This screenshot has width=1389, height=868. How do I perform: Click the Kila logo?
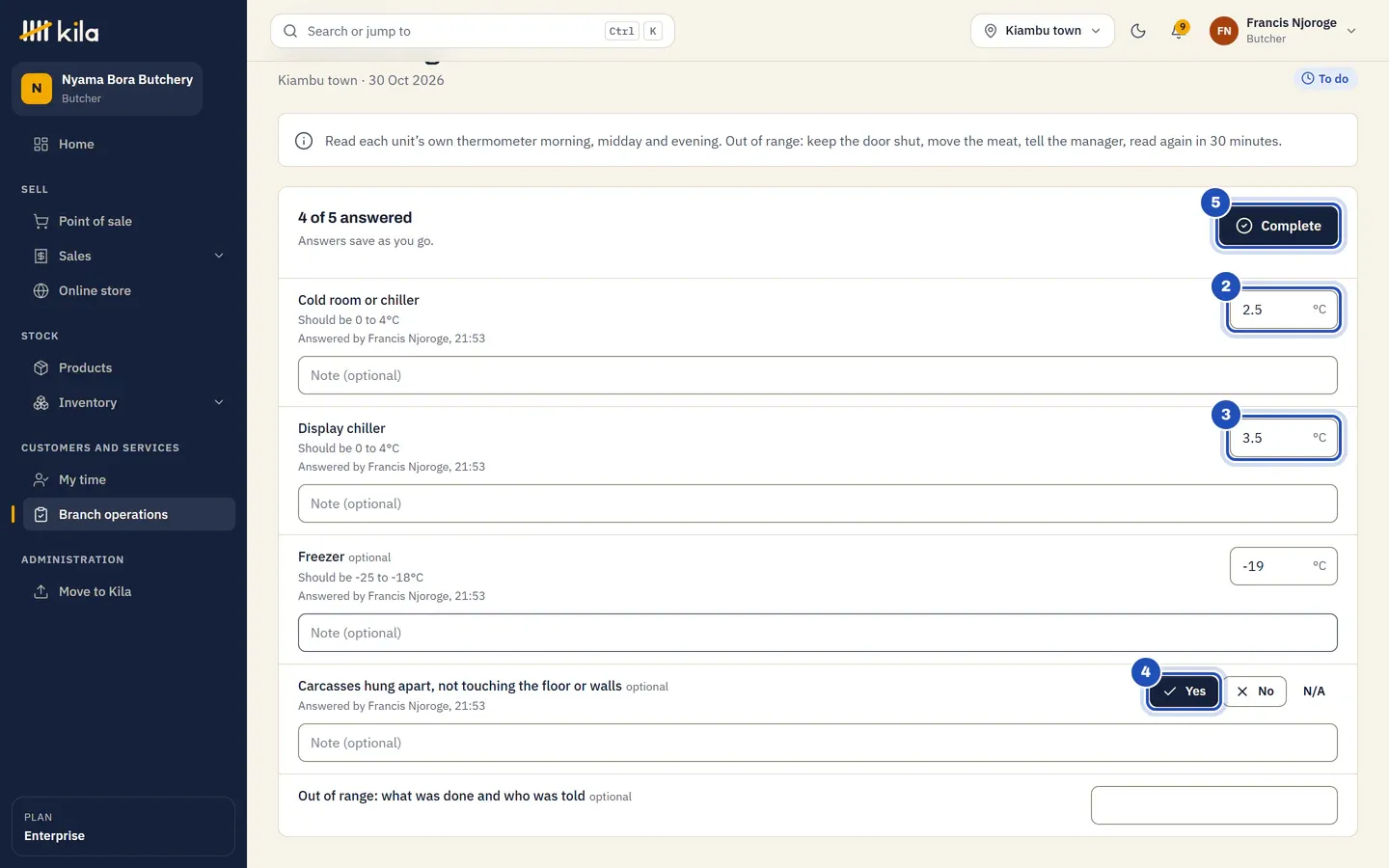pos(59,31)
